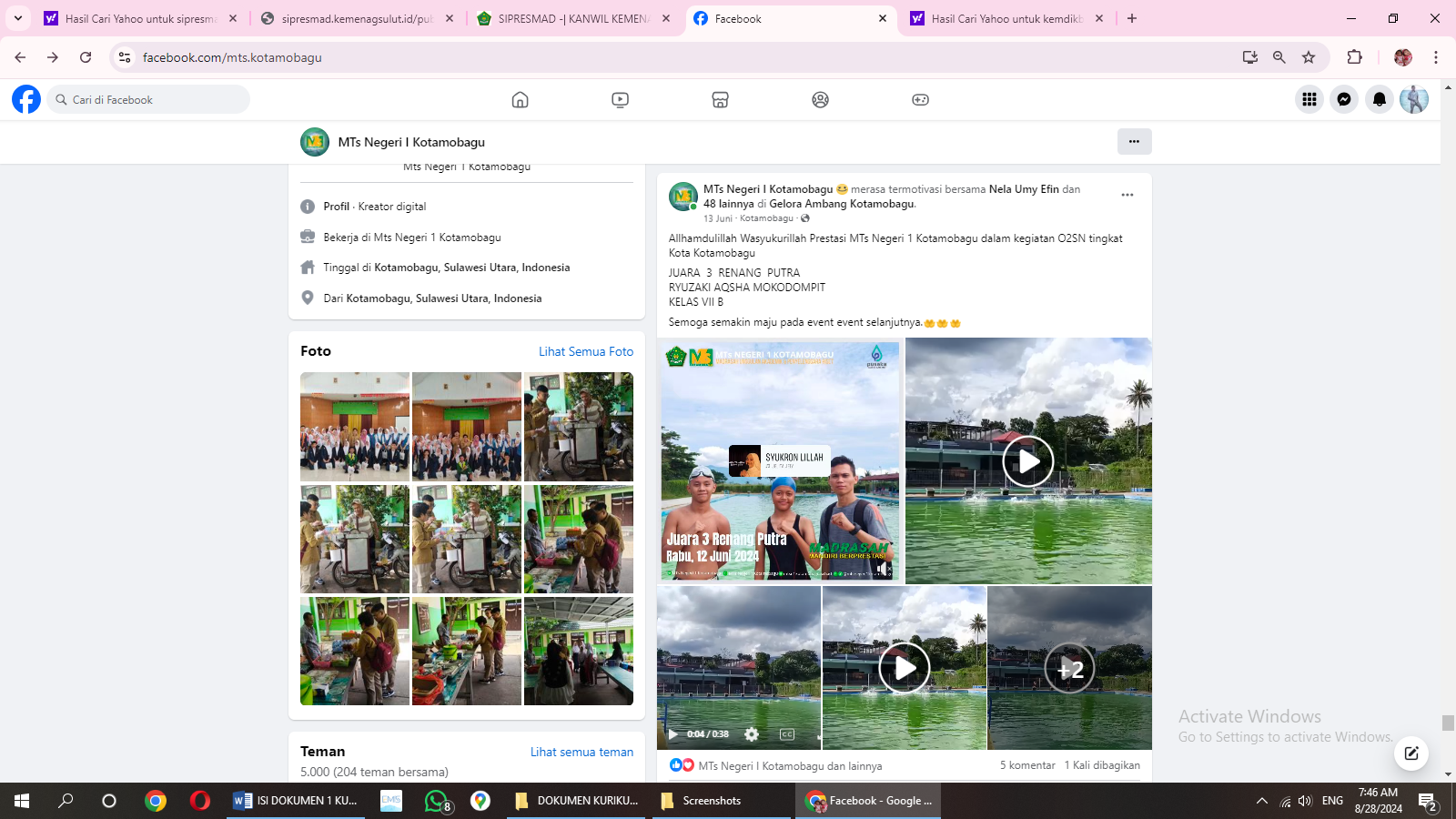The image size is (1456, 819).
Task: Unmute the playing video speaker icon
Action: point(882,569)
